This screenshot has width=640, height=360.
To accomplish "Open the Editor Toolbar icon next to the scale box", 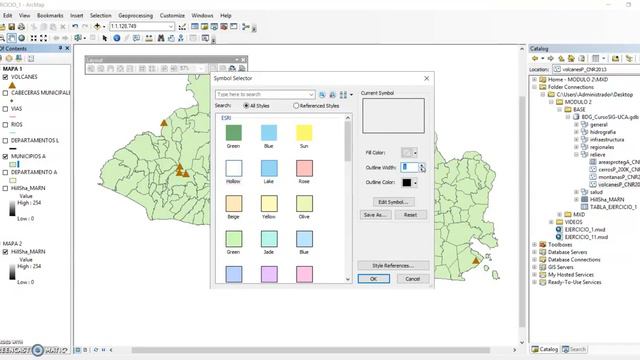I will (x=182, y=27).
